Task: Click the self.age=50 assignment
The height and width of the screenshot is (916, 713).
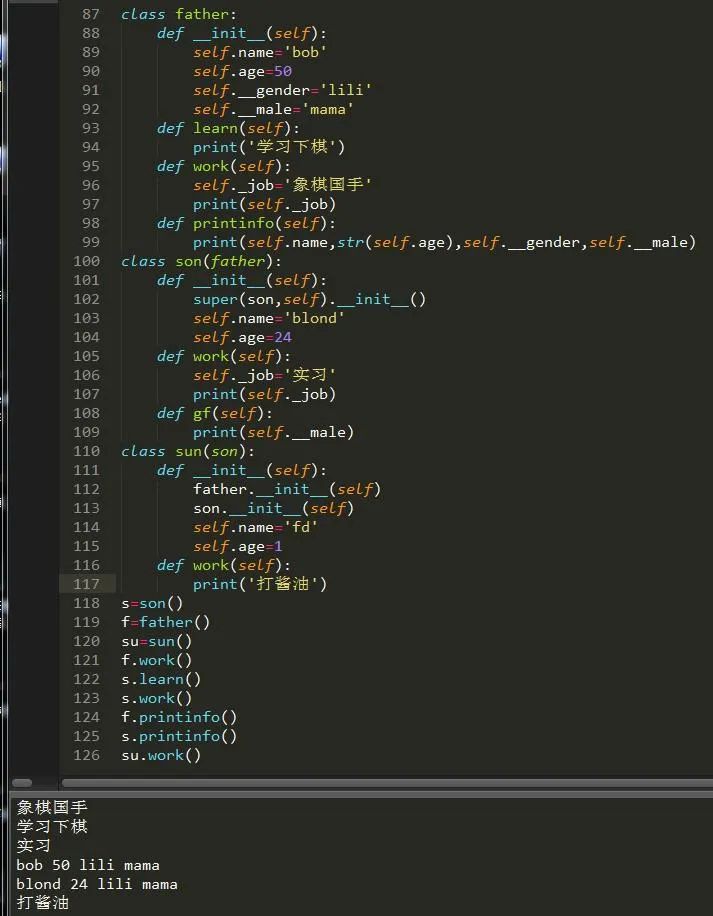Action: point(242,71)
